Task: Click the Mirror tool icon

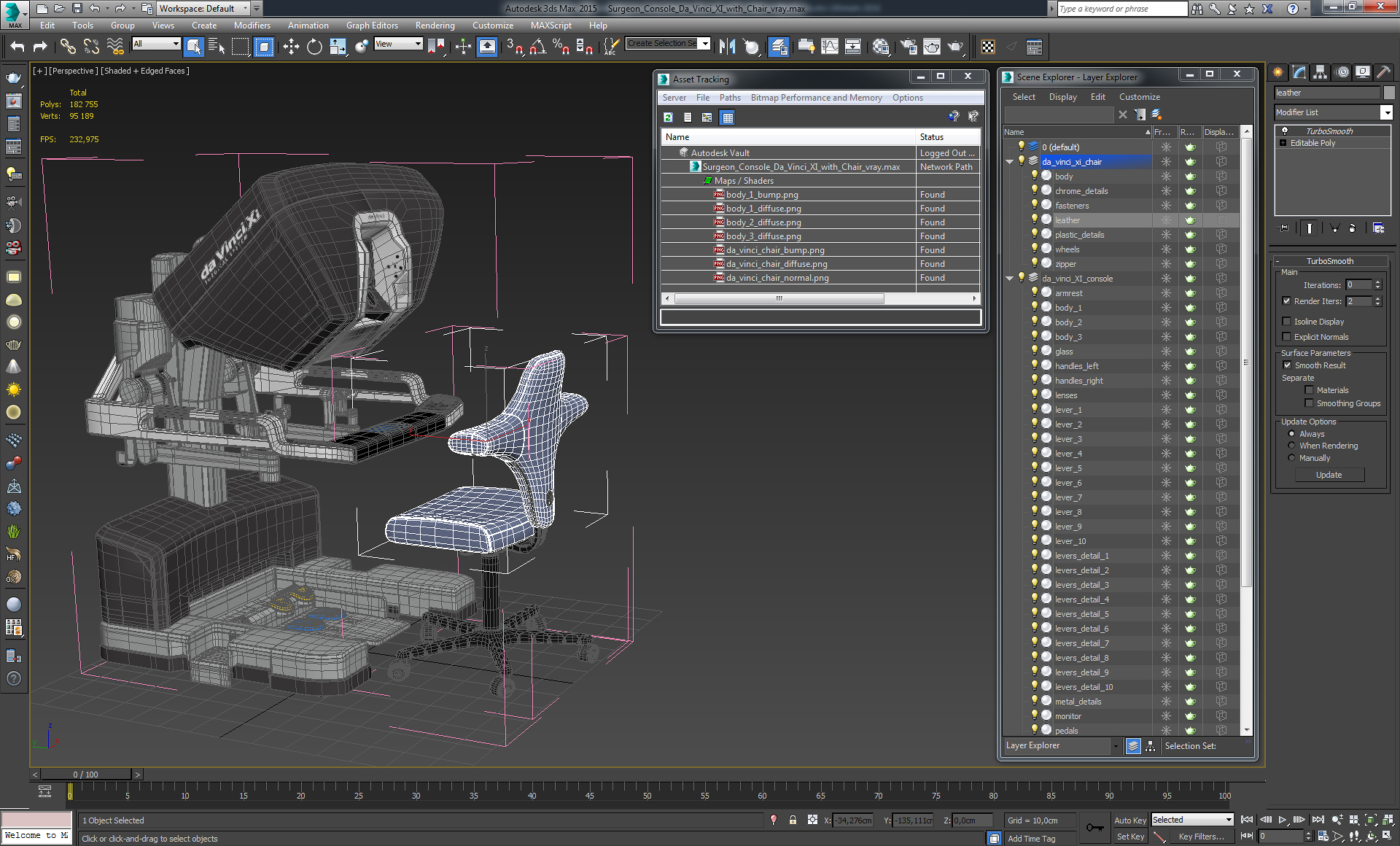Action: pos(727,47)
